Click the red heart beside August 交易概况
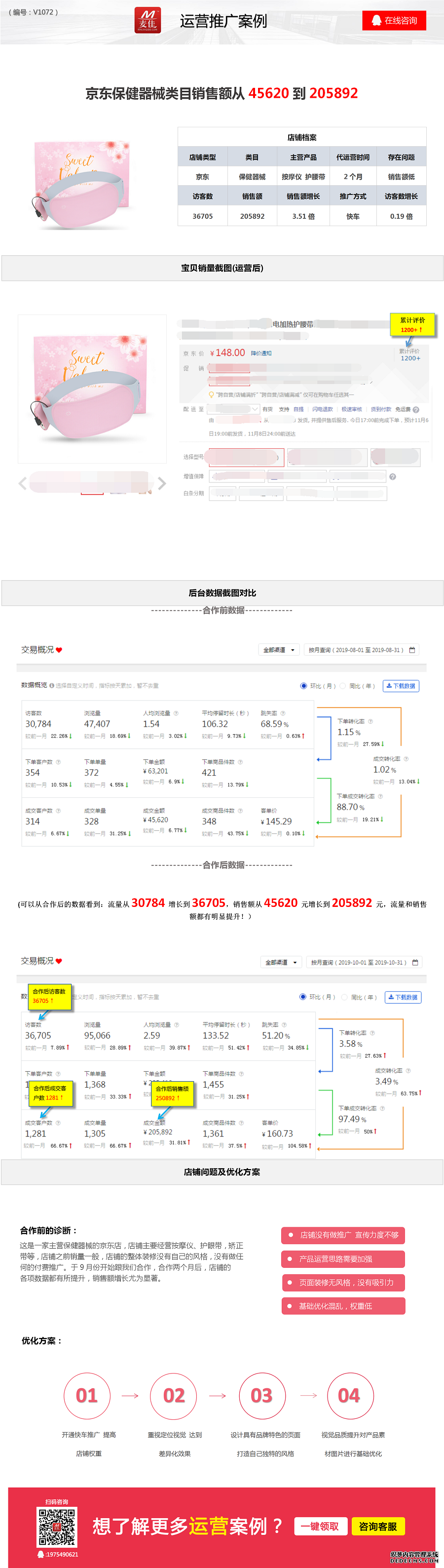 click(59, 650)
